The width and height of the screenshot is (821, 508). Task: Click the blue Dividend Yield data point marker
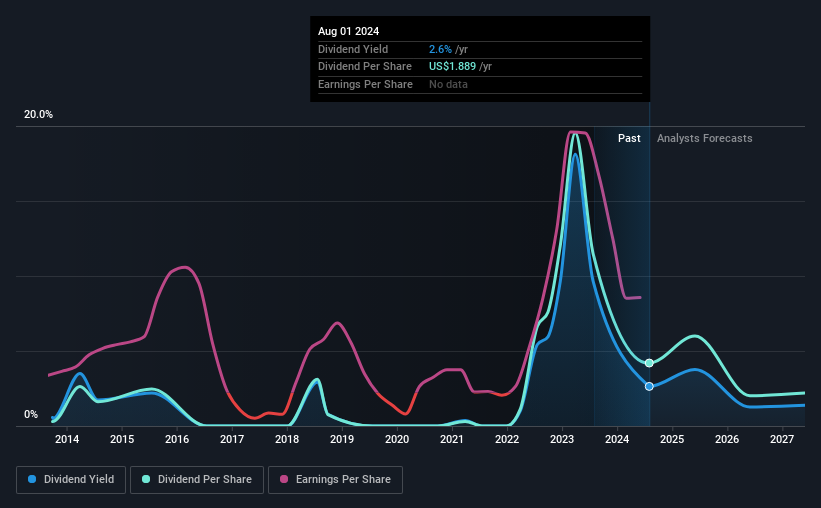click(649, 386)
